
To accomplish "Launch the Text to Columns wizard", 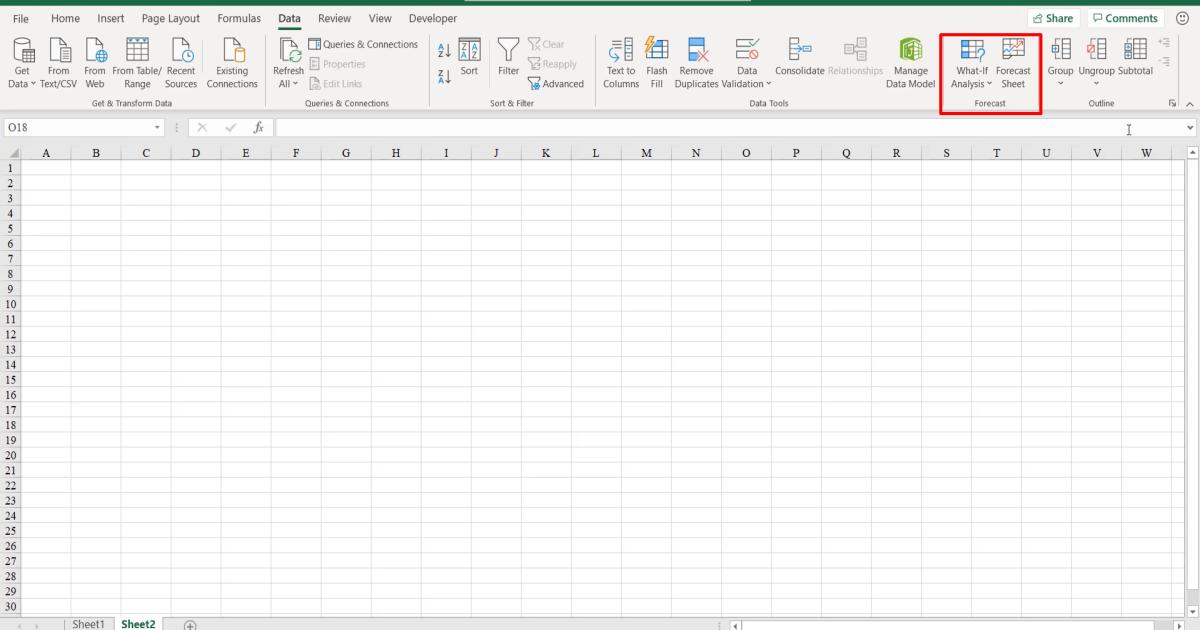I will [x=620, y=62].
